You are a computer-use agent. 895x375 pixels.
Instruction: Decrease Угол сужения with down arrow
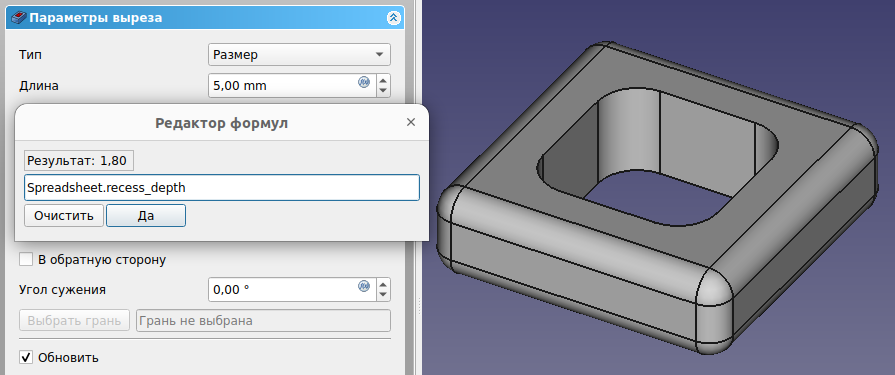tap(384, 295)
